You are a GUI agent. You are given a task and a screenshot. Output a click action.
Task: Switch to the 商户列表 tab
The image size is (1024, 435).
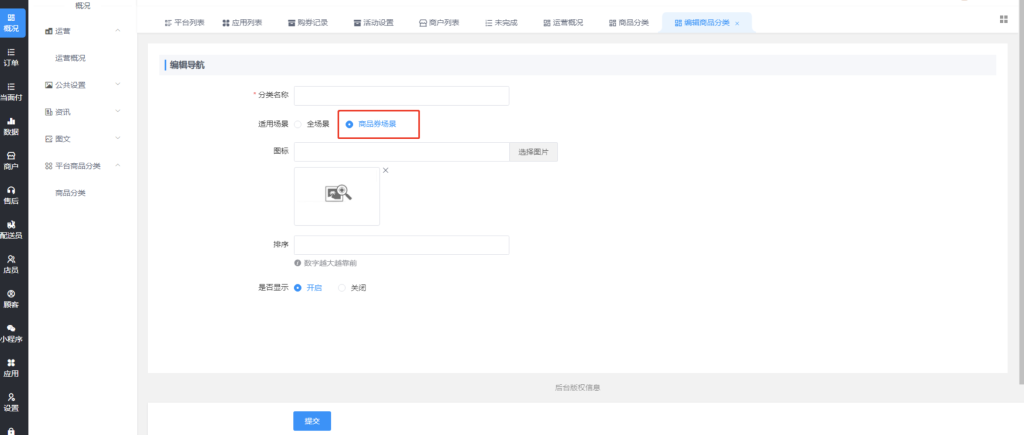point(438,22)
